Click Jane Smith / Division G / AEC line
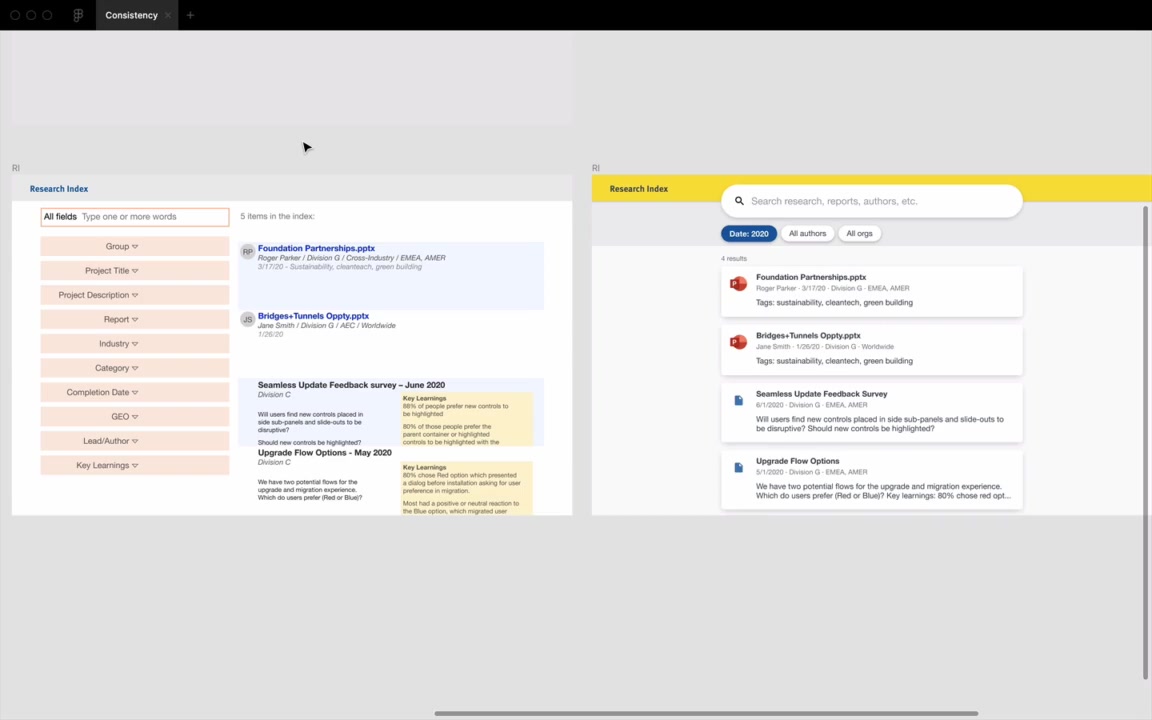The height and width of the screenshot is (720, 1152). (326, 325)
